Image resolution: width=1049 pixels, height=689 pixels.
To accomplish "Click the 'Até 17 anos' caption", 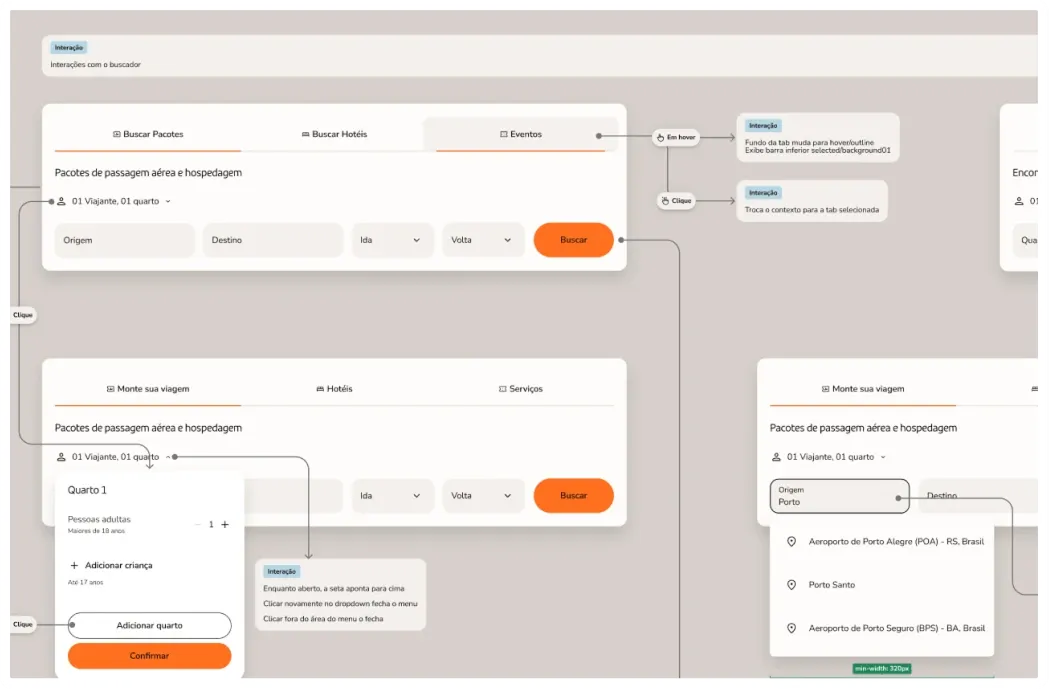I will [x=86, y=583].
